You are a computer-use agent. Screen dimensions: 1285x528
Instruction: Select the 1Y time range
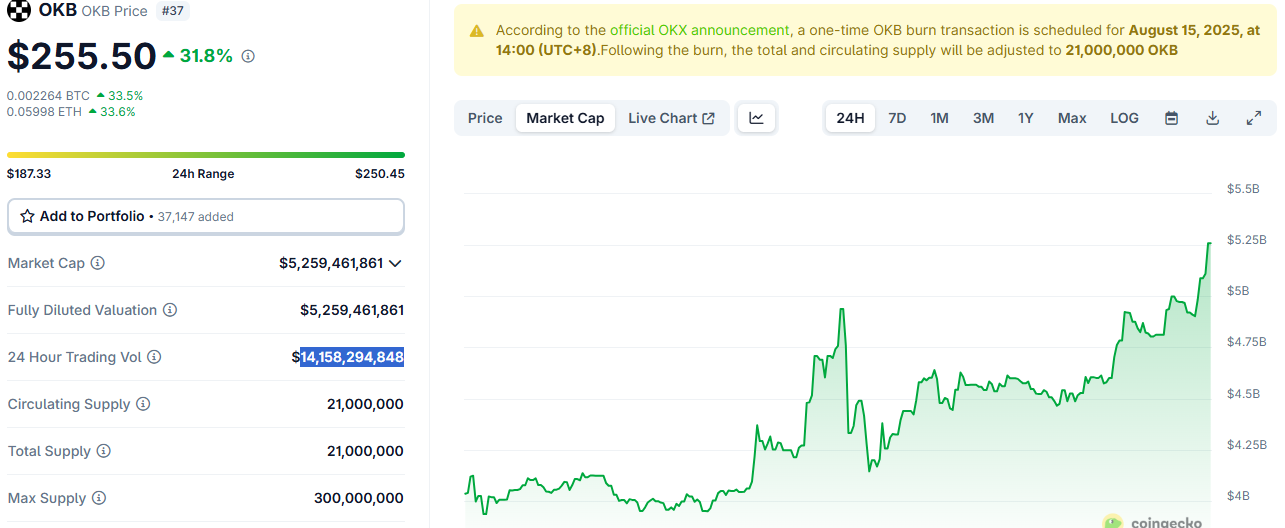click(x=1025, y=118)
